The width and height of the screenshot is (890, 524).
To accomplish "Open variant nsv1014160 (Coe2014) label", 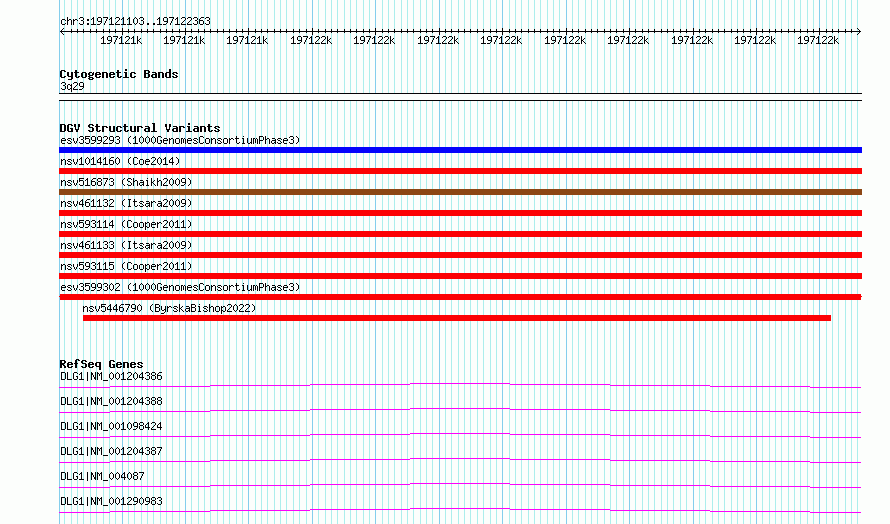I will (120, 161).
